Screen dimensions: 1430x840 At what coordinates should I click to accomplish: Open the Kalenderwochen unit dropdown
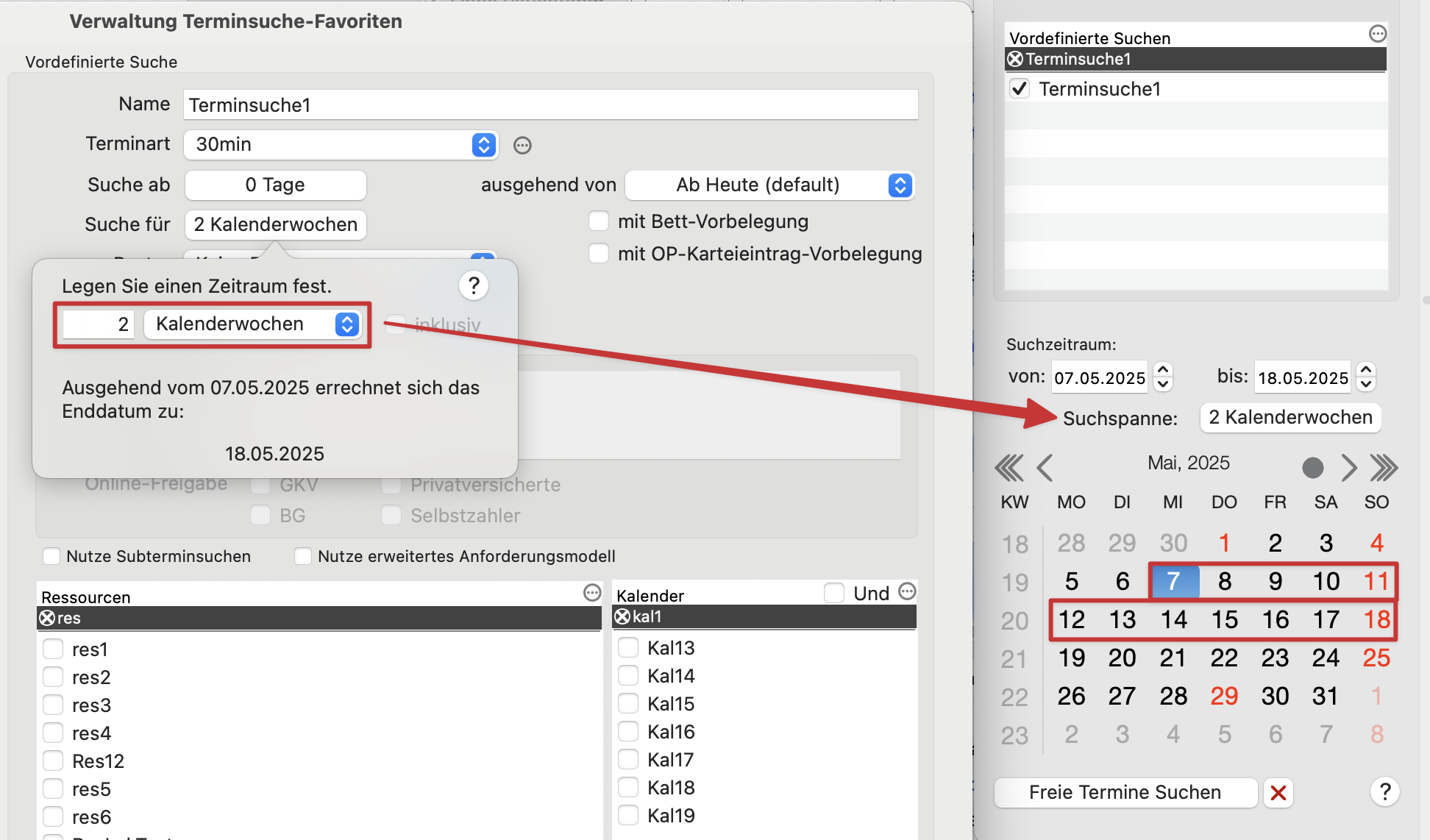(252, 324)
